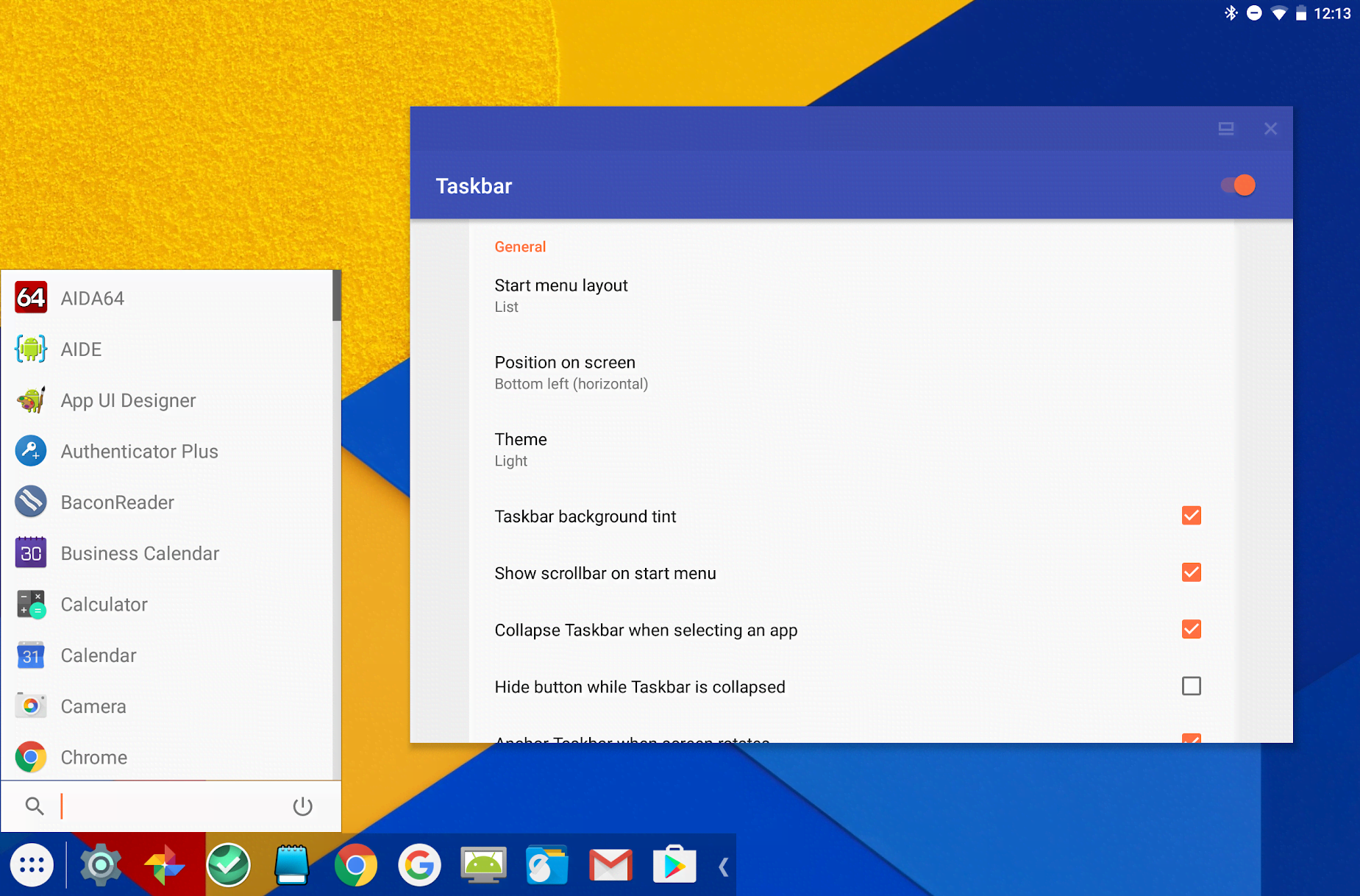Uncheck Taskbar background tint

[x=1191, y=516]
